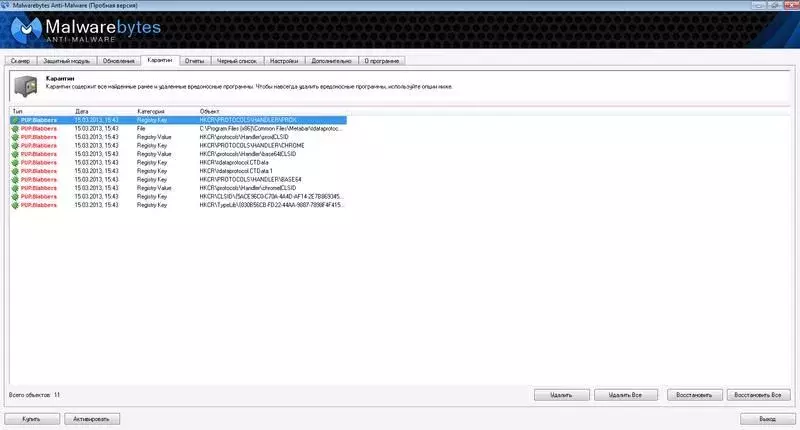
Task: Click bug icon of the CTData row
Action: pos(15,163)
